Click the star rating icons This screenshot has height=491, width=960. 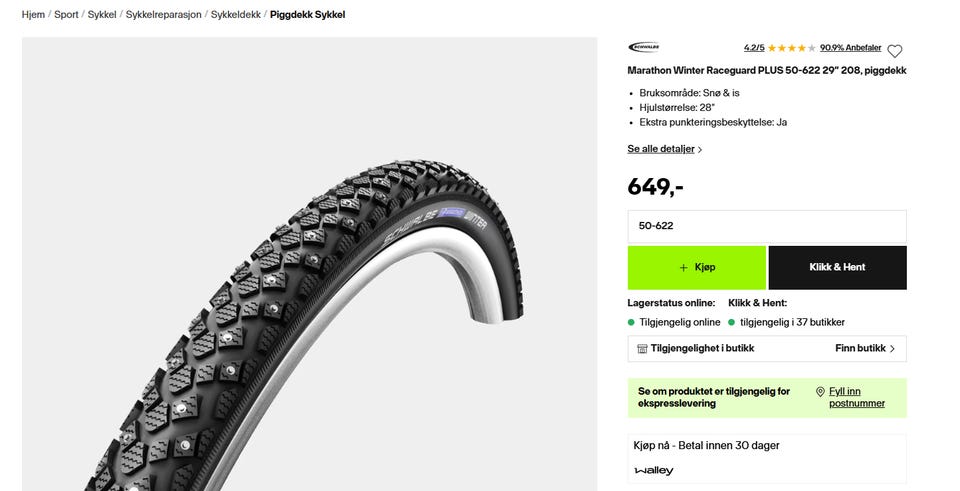(792, 48)
